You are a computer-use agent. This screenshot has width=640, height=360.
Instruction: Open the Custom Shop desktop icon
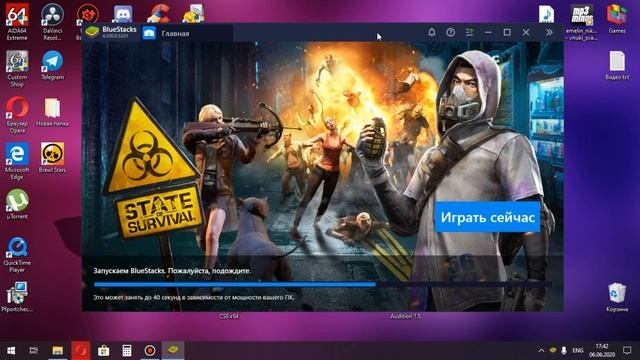17,69
